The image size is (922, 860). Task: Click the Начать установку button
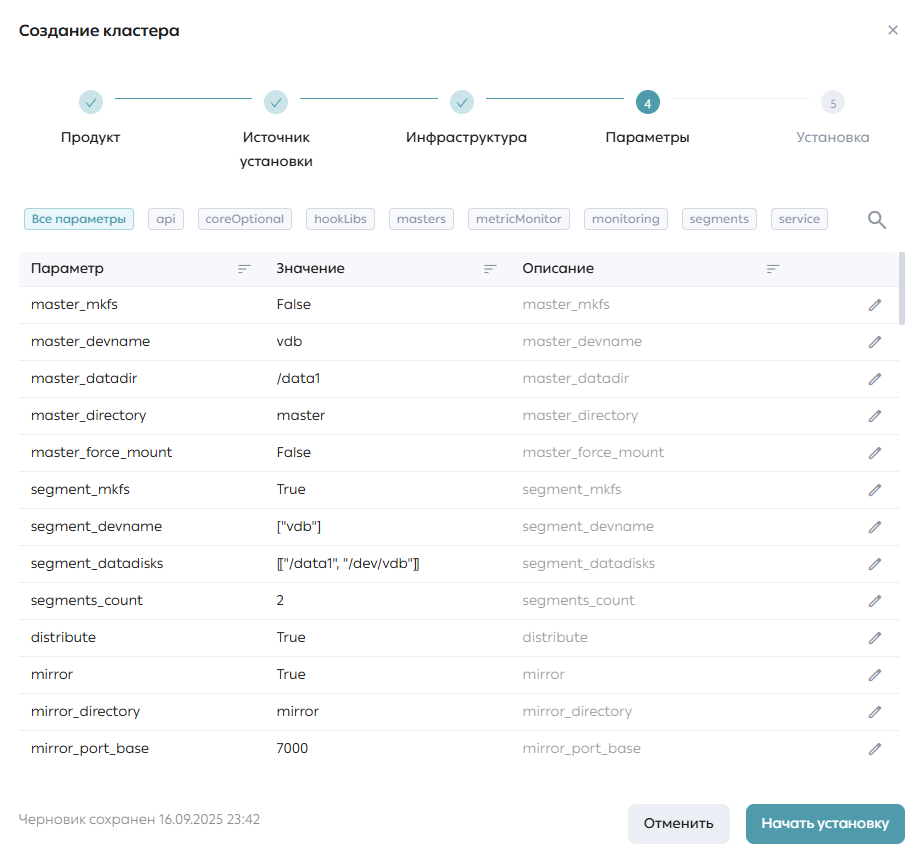pos(825,824)
